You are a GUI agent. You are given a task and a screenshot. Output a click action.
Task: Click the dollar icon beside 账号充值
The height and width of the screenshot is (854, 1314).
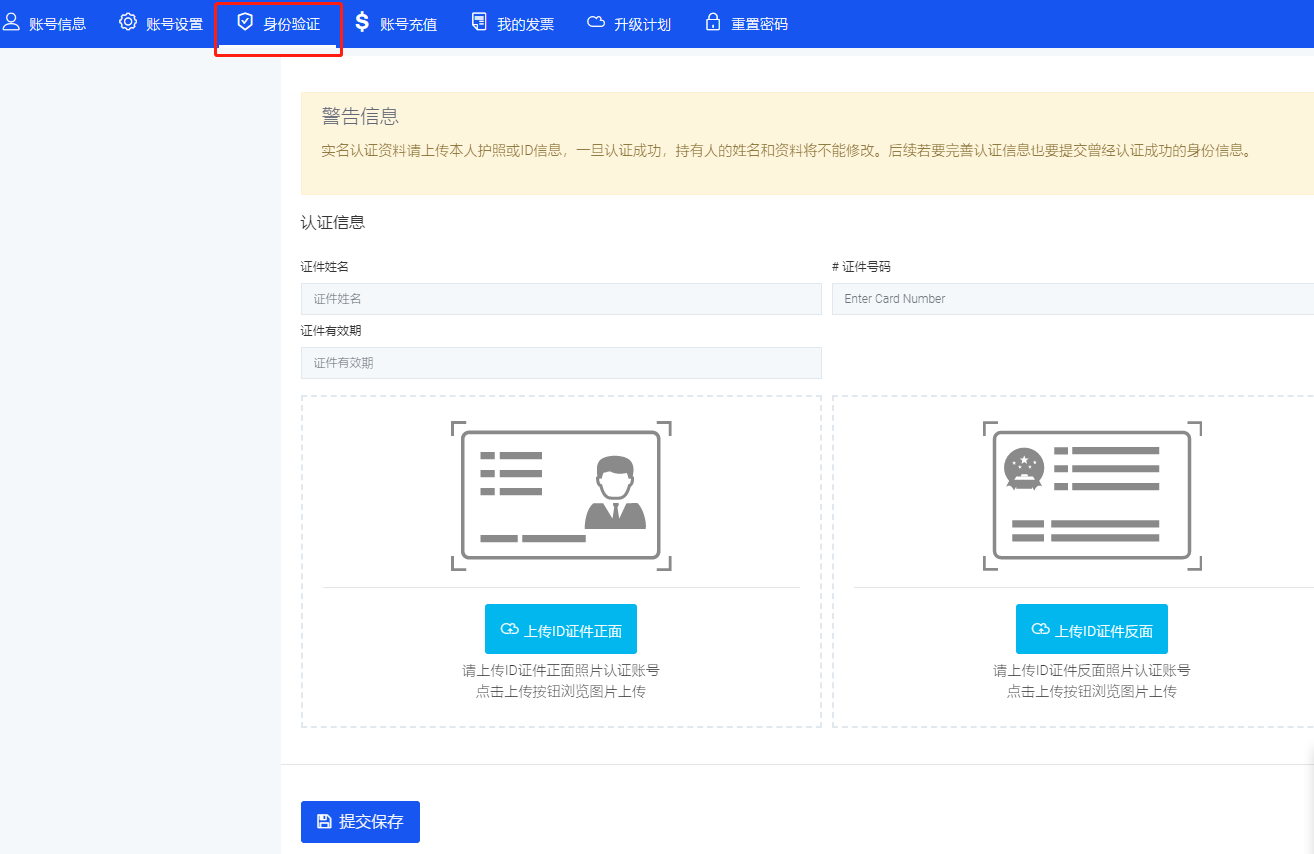coord(362,22)
